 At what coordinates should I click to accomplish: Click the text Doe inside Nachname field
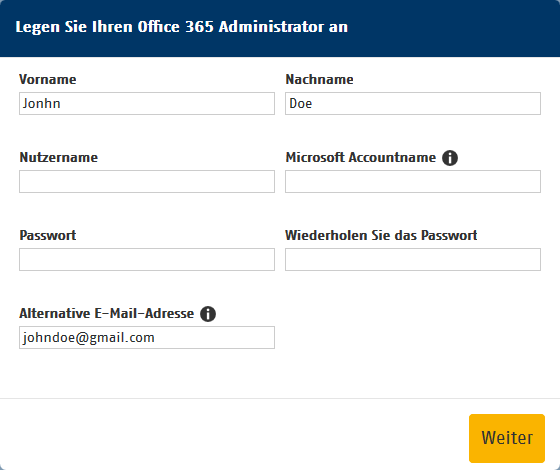[300, 104]
